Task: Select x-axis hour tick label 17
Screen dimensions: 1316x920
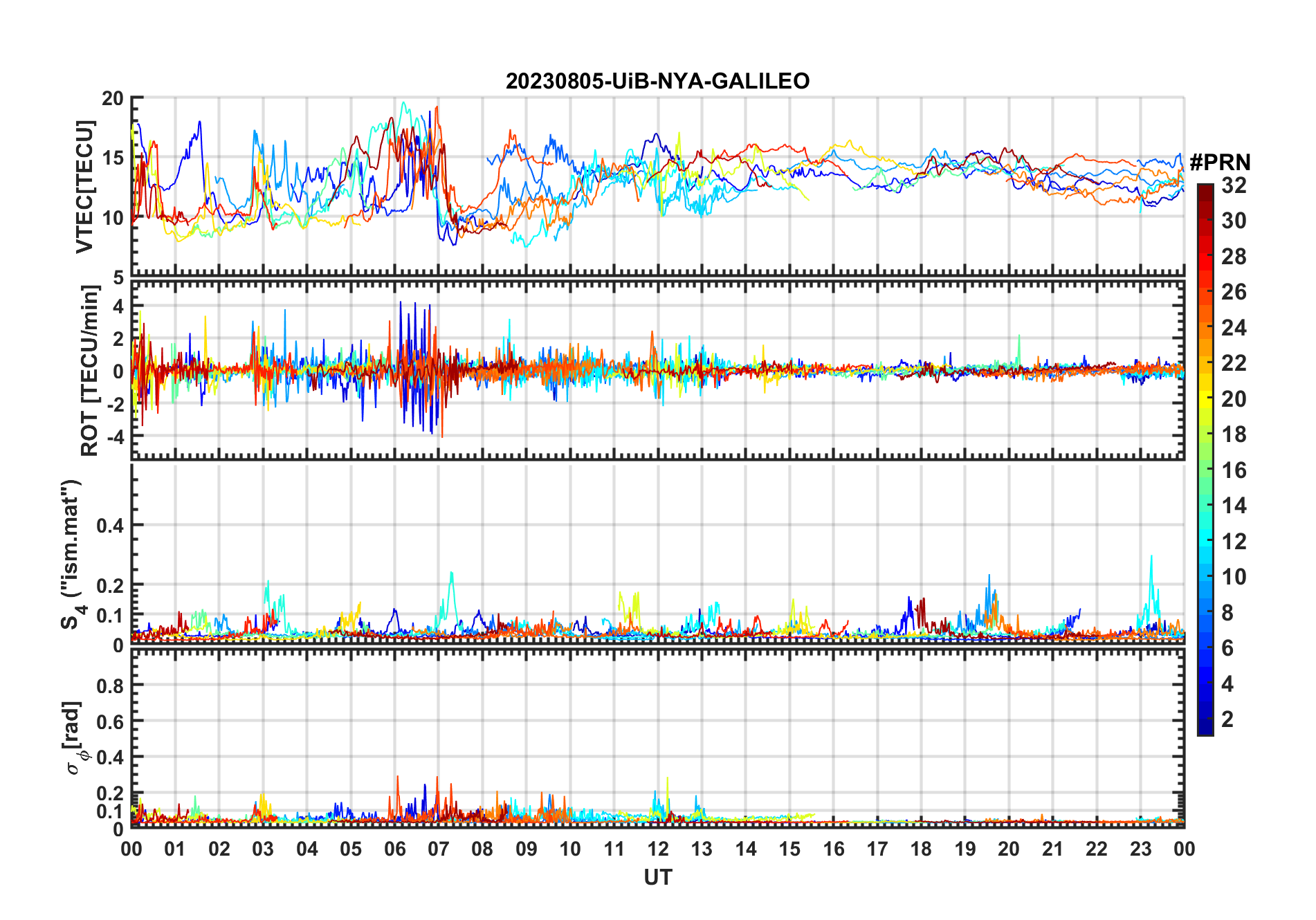Action: (x=877, y=849)
